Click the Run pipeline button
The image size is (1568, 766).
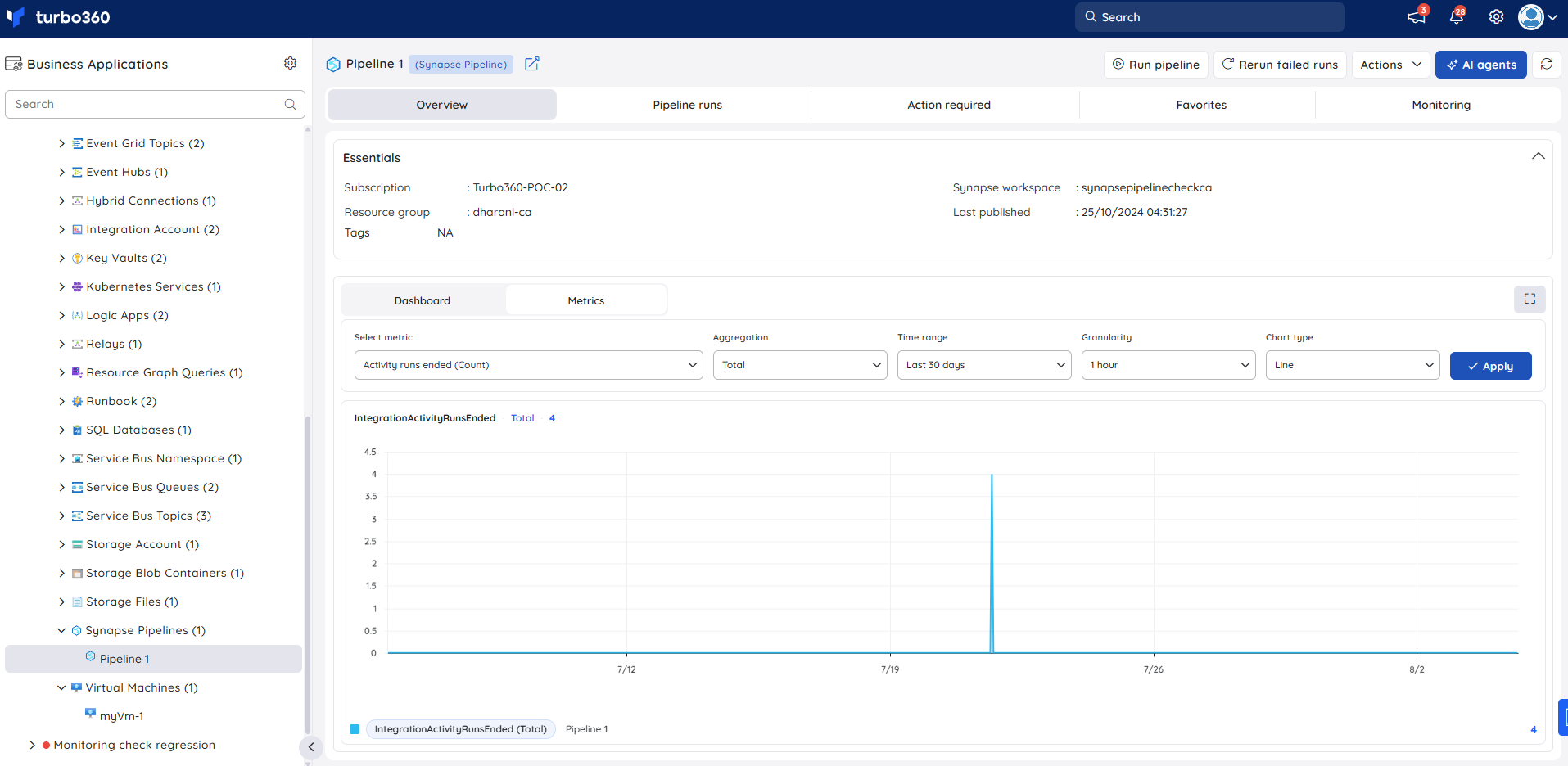(1156, 65)
